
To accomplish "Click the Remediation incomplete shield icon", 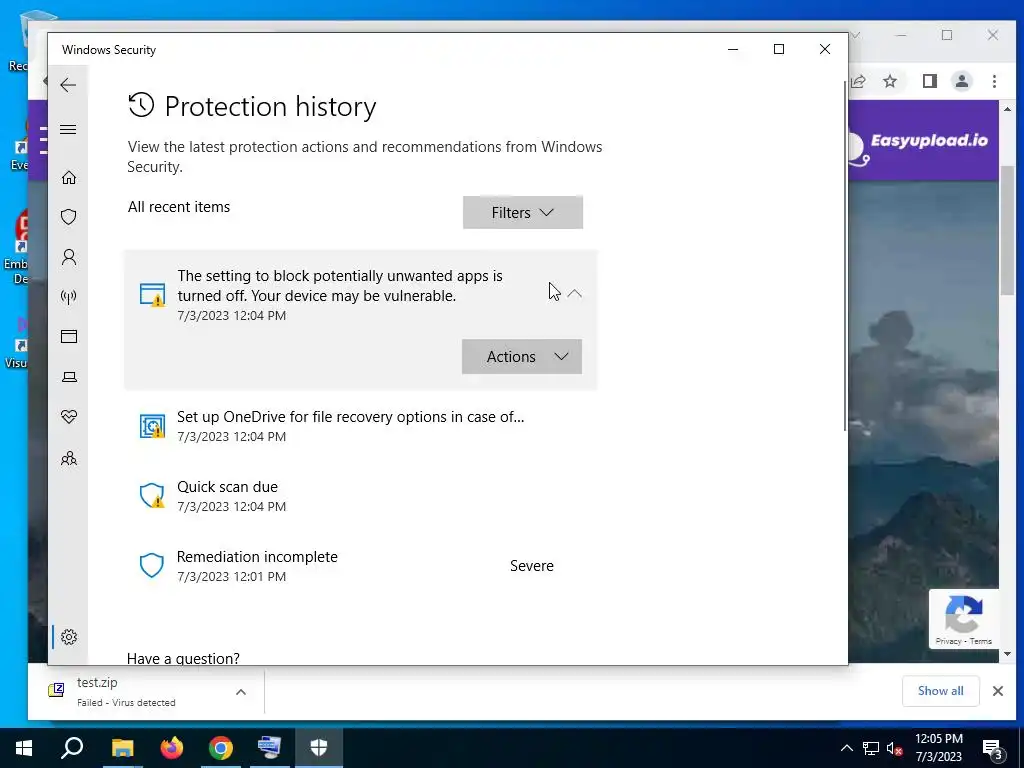I will pyautogui.click(x=152, y=566).
